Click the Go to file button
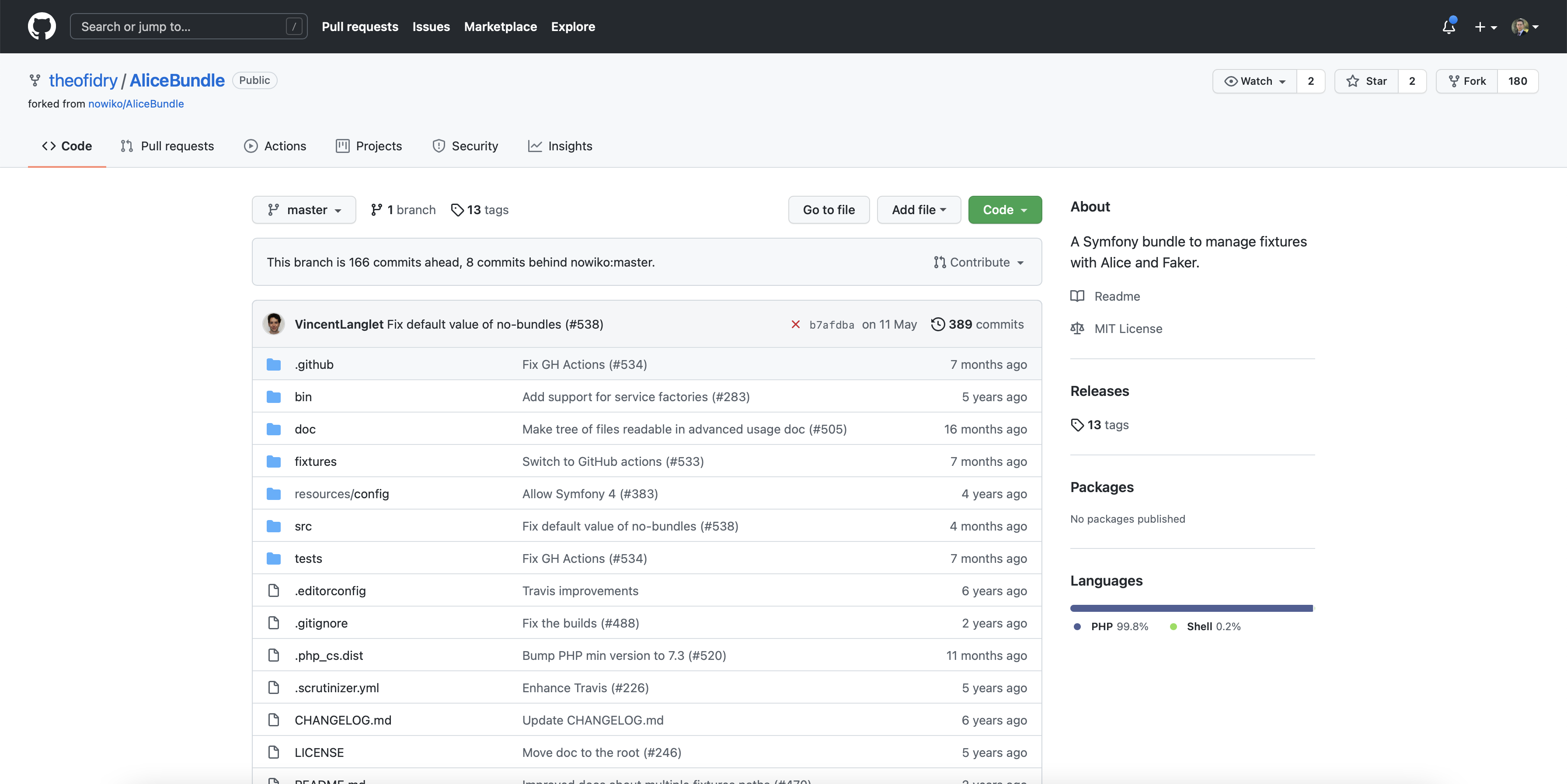The width and height of the screenshot is (1567, 784). click(828, 210)
